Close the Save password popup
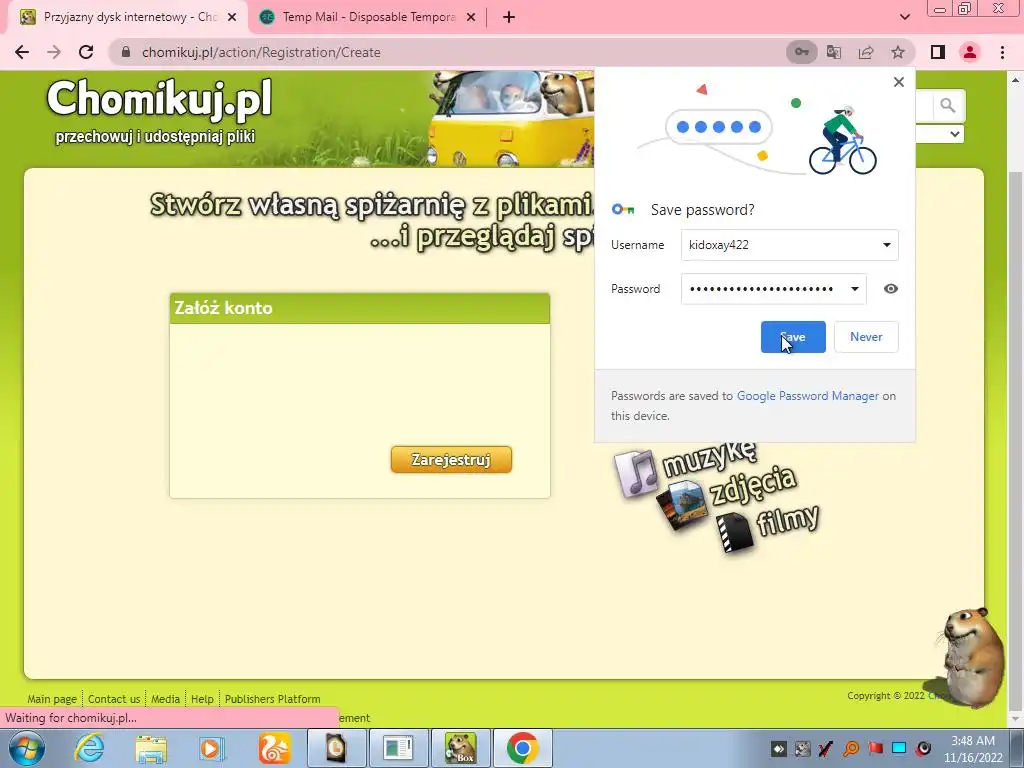Viewport: 1024px width, 768px height. tap(899, 82)
